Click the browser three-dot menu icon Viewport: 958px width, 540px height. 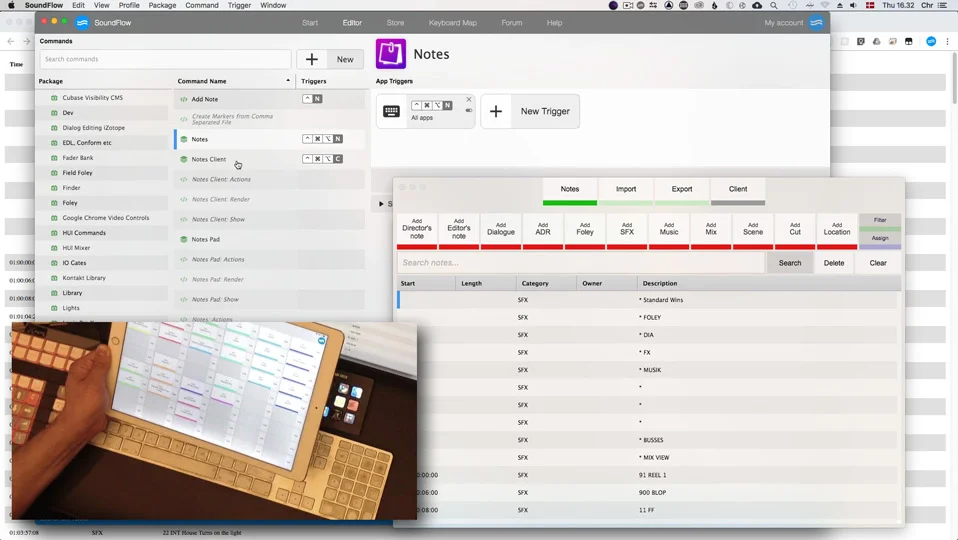tap(948, 42)
